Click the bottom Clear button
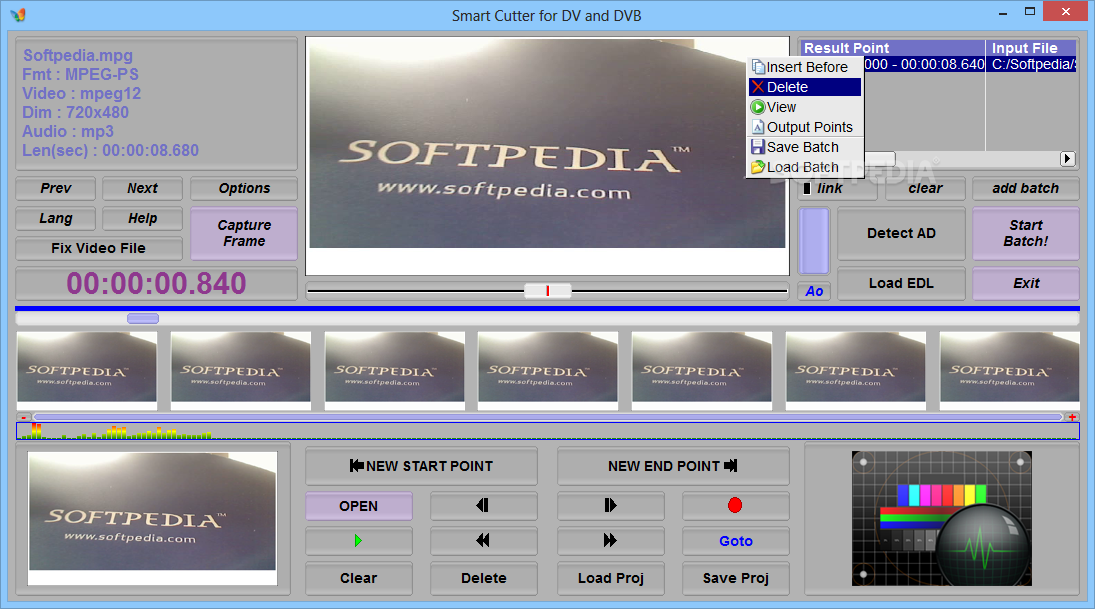The image size is (1095, 609). coord(358,578)
